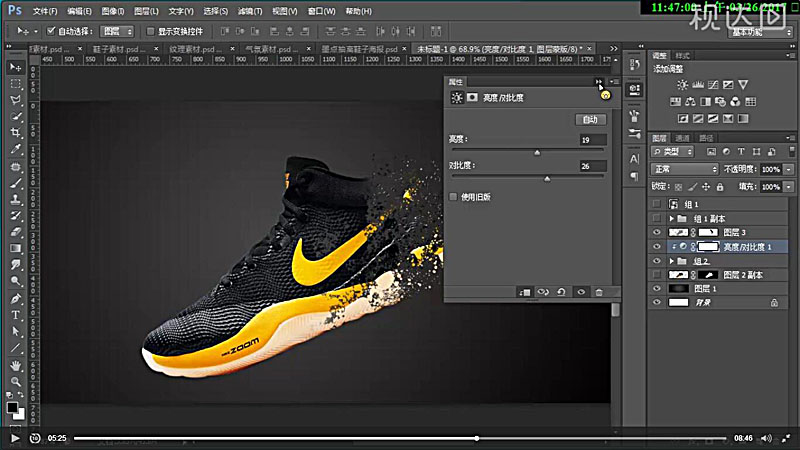The width and height of the screenshot is (800, 450).
Task: Switch to the 通道 tab
Action: [x=682, y=138]
